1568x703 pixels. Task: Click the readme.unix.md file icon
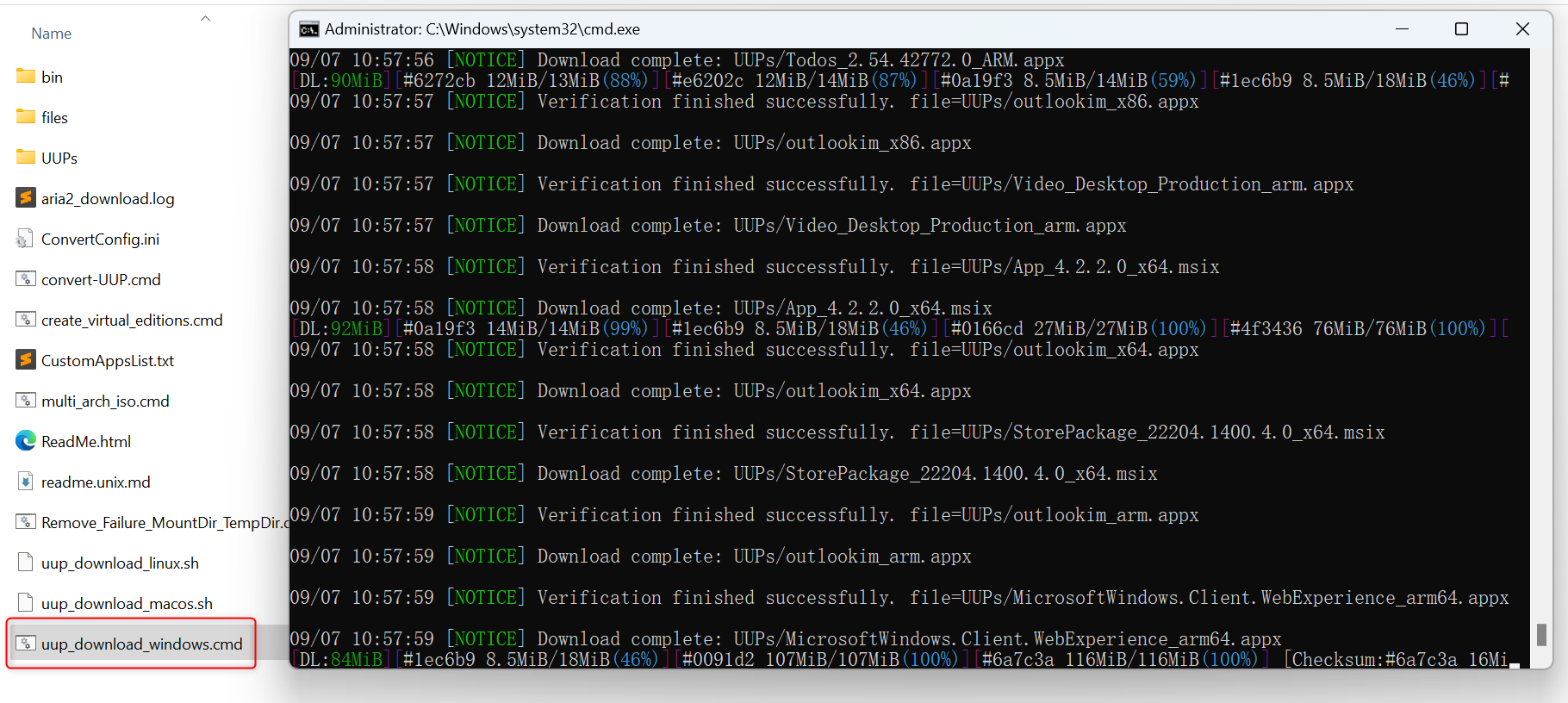pos(26,482)
